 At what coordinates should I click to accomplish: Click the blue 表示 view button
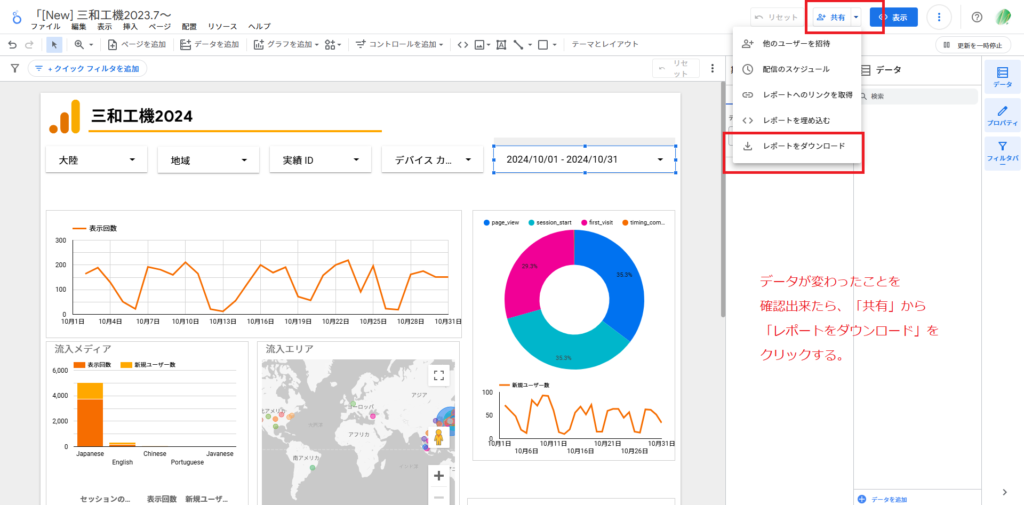click(x=893, y=17)
